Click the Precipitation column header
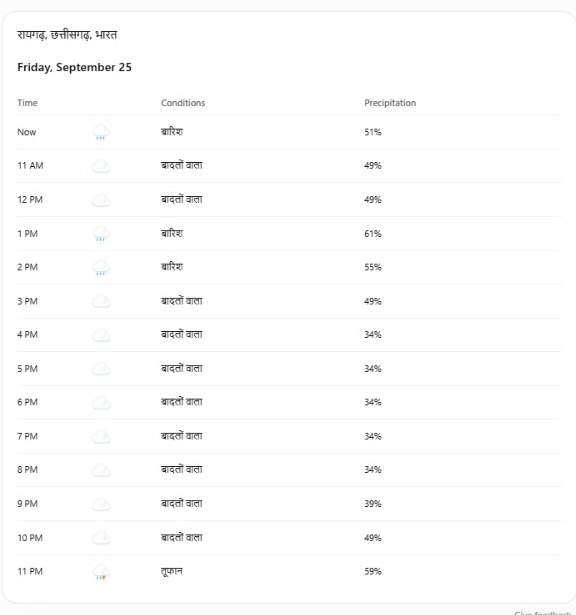This screenshot has width=576, height=615. (390, 103)
